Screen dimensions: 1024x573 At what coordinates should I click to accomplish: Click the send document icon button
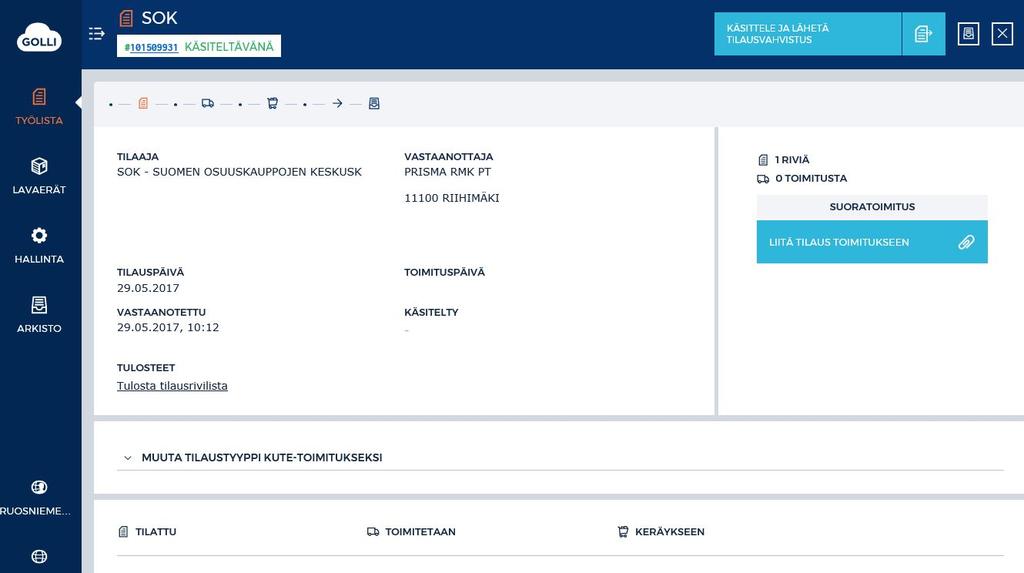[923, 34]
